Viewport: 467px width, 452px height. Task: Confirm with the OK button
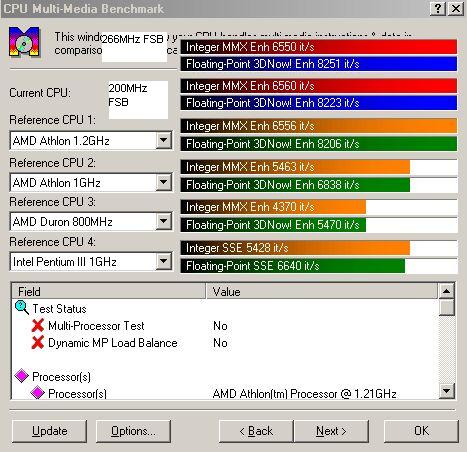click(x=421, y=431)
